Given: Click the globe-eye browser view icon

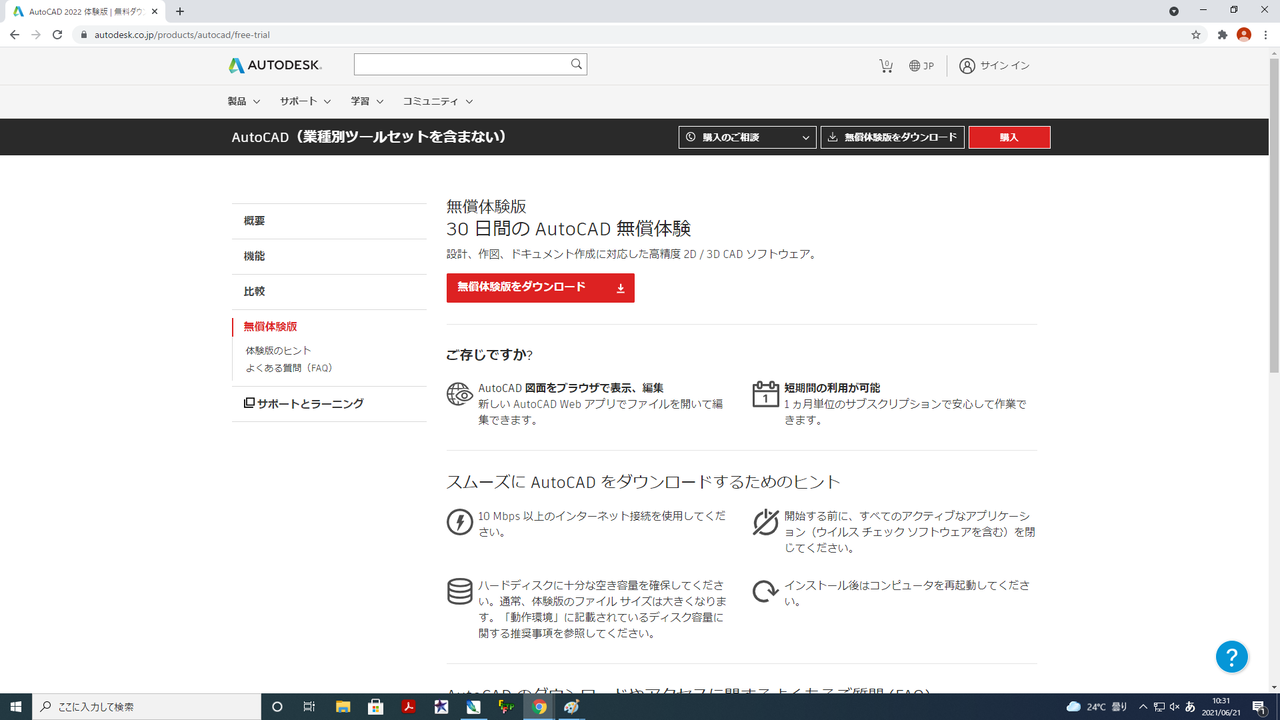Looking at the screenshot, I should (459, 394).
